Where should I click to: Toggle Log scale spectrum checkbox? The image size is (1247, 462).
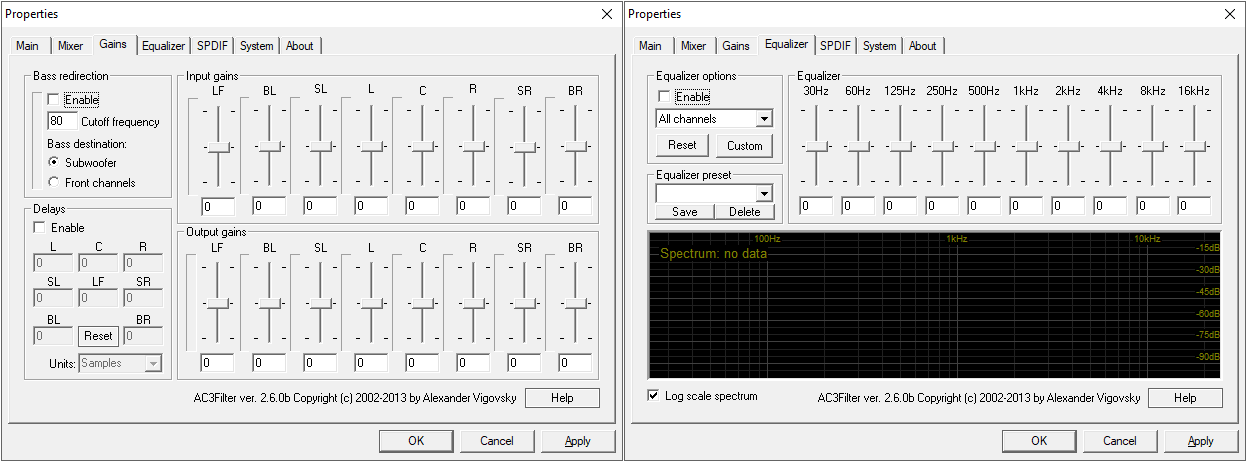(x=654, y=396)
